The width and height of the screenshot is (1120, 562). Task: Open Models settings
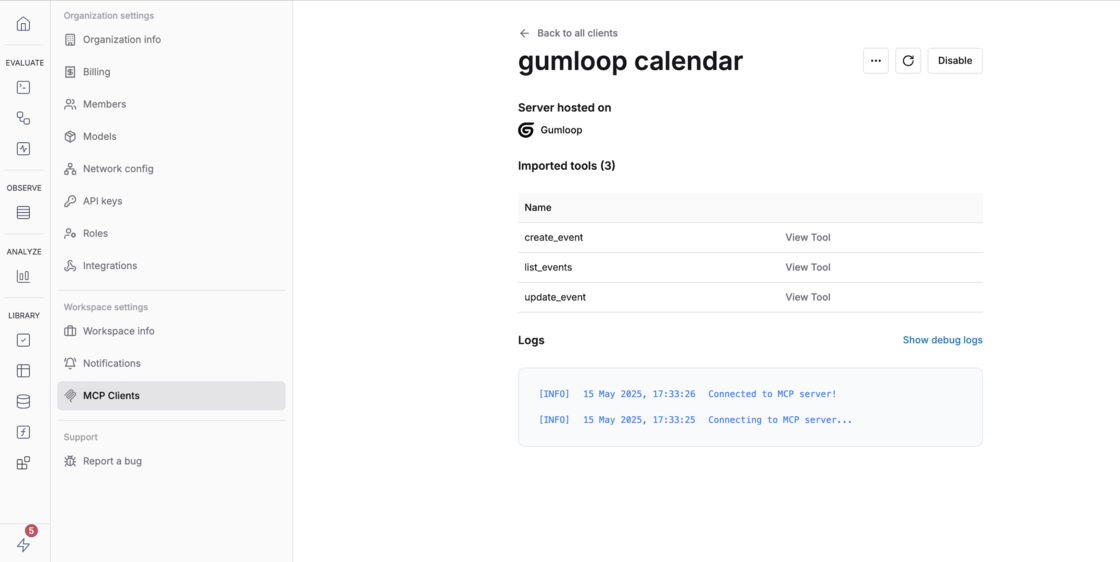[171, 136]
